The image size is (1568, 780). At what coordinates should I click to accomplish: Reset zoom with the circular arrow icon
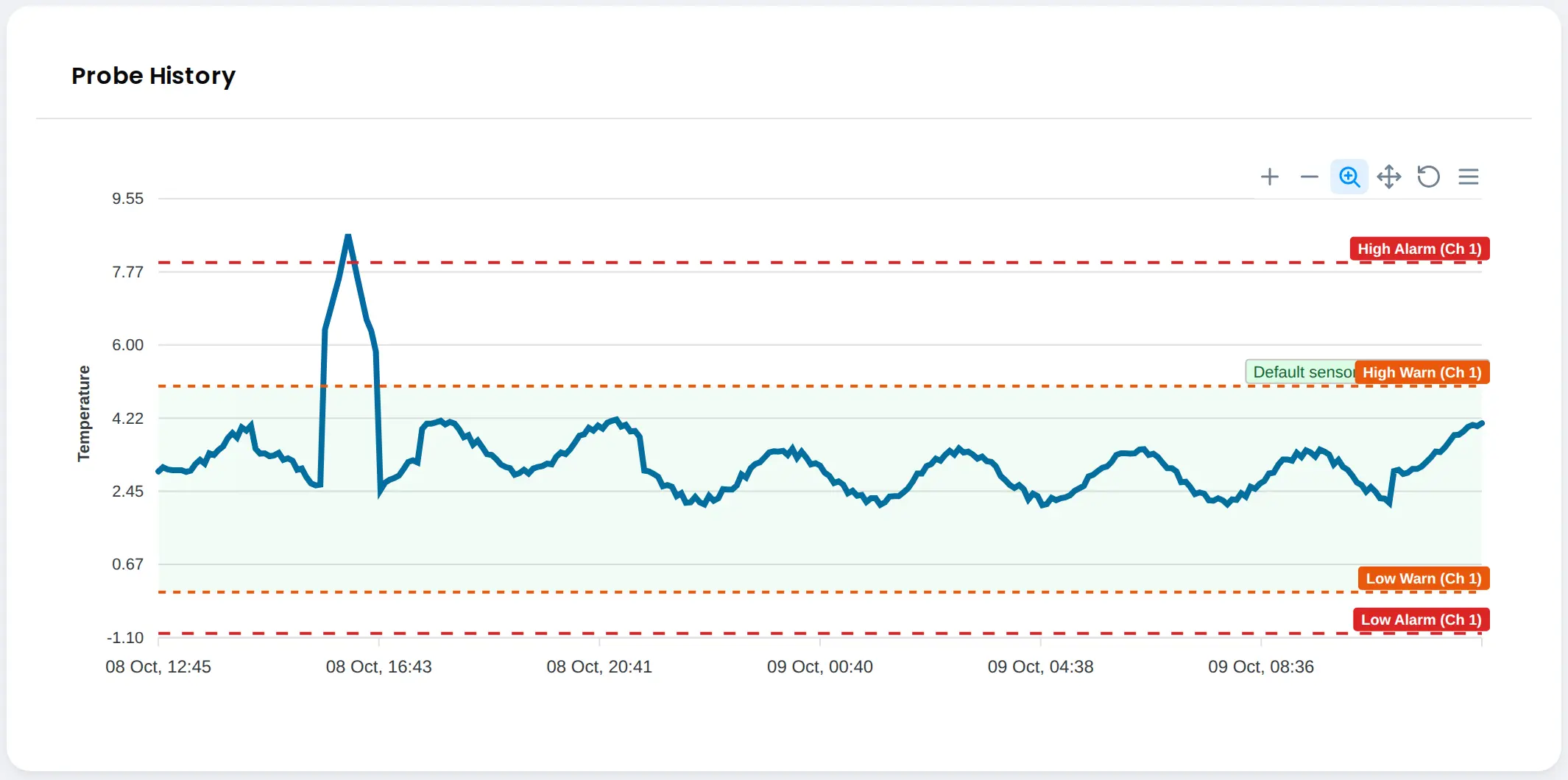pyautogui.click(x=1428, y=177)
